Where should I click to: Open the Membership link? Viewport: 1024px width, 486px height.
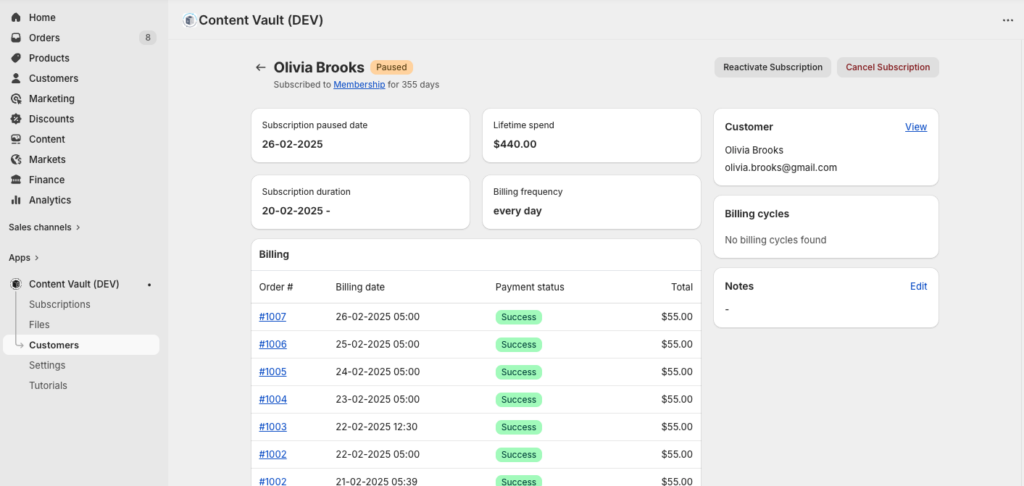click(x=359, y=85)
